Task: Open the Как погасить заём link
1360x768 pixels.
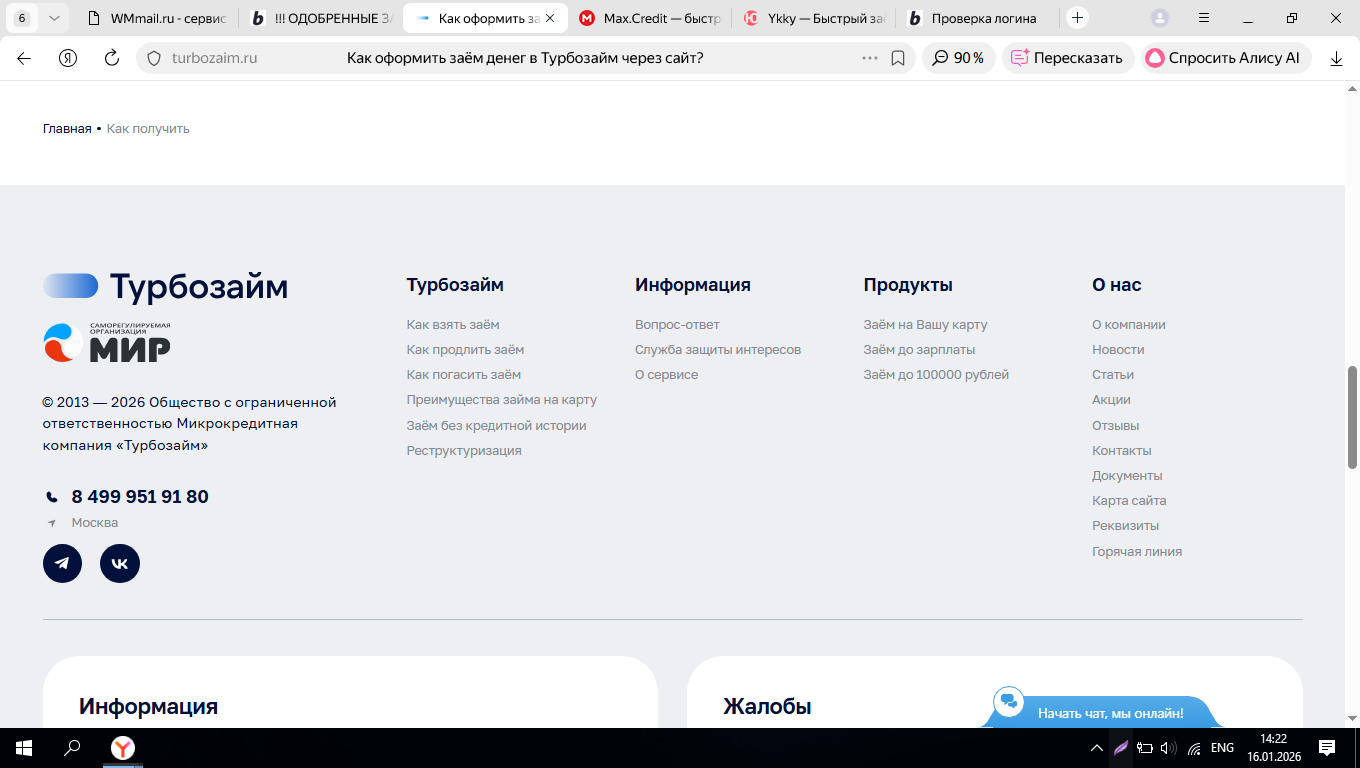Action: (464, 374)
